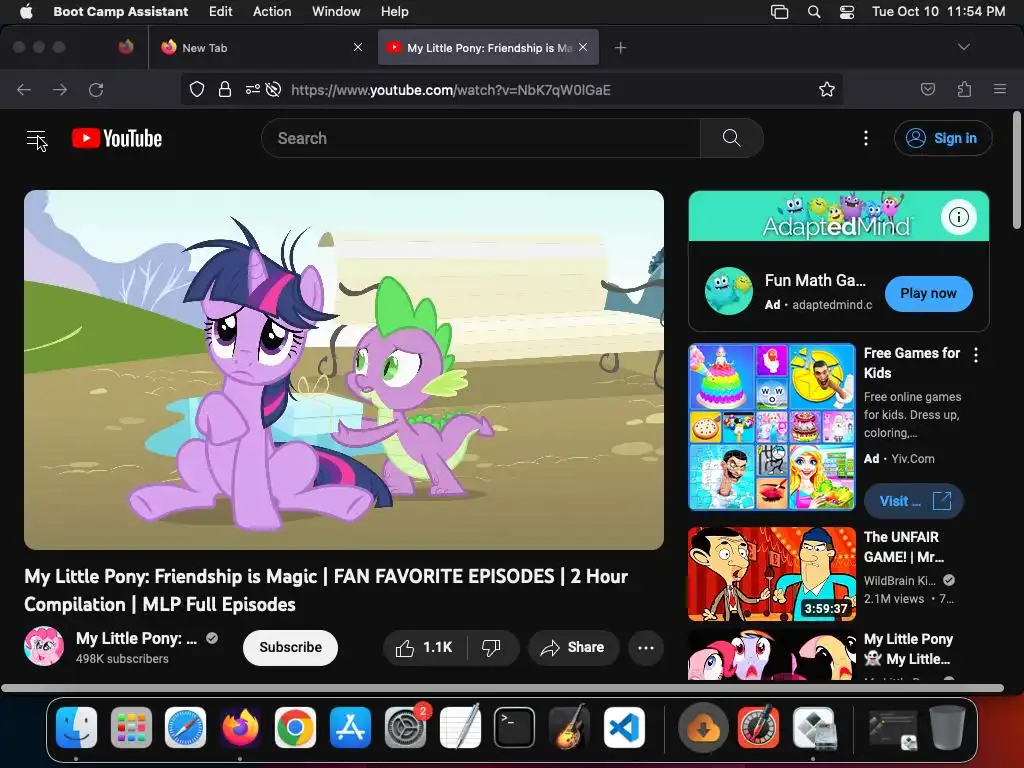This screenshot has height=768, width=1024.
Task: Close the My Little Pony tab
Action: tap(583, 47)
